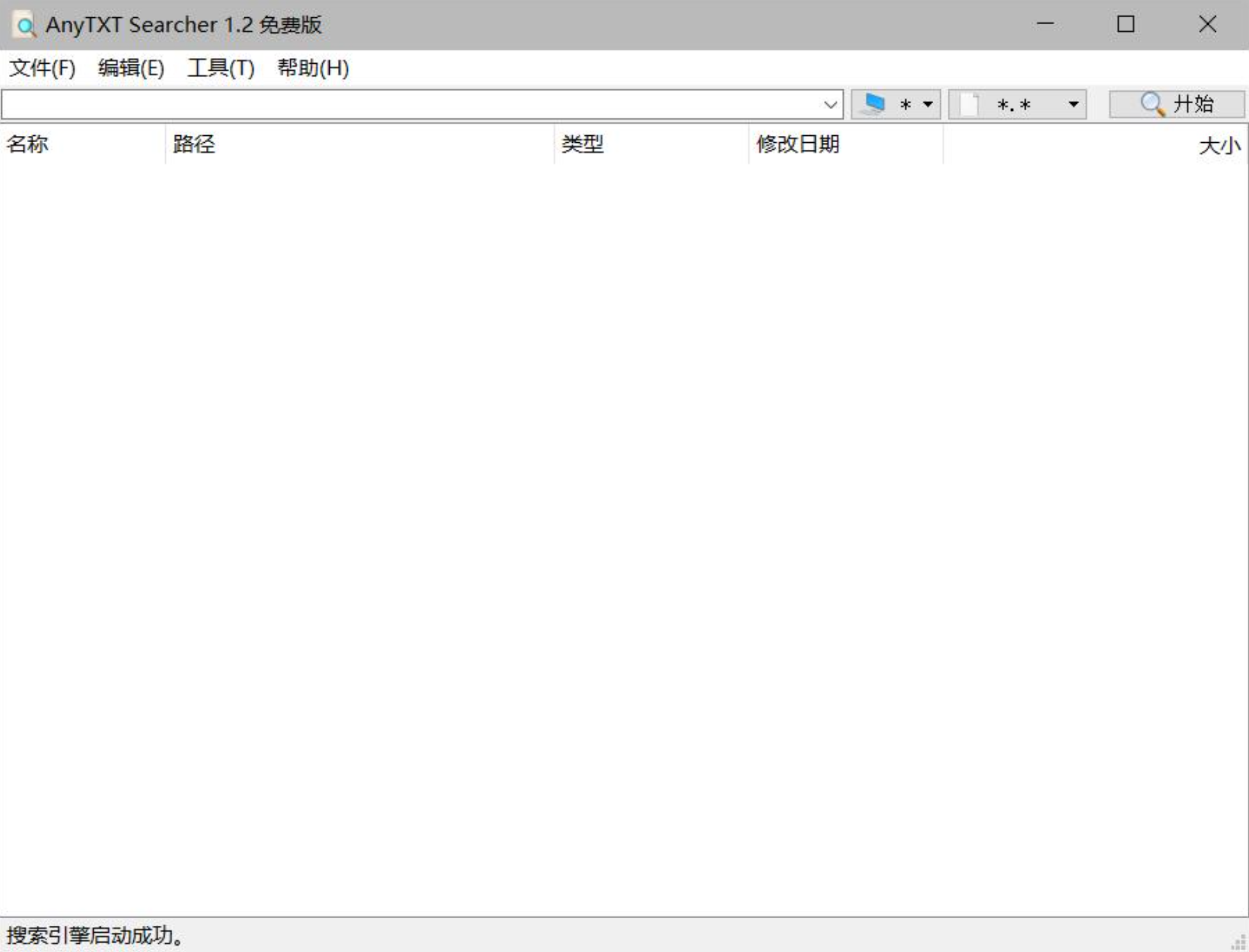Sort results by 名称 column header

[27, 144]
